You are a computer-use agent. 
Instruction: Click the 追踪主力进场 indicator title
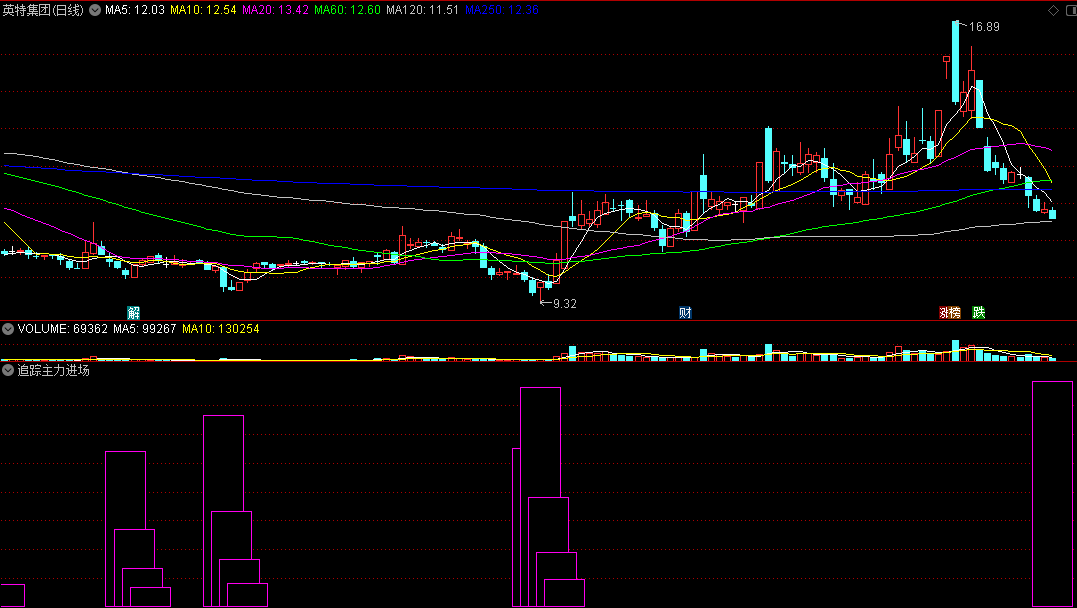click(54, 370)
